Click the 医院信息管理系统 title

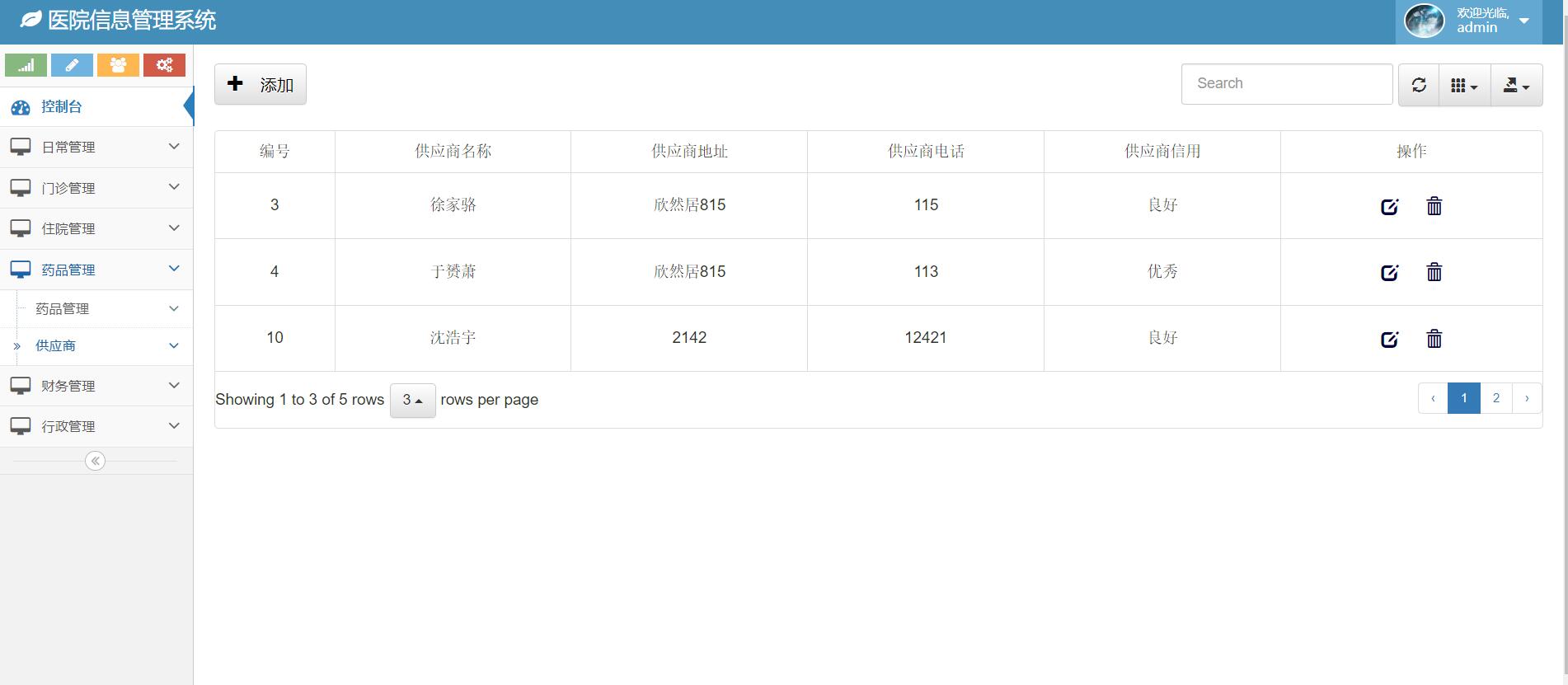[x=132, y=21]
